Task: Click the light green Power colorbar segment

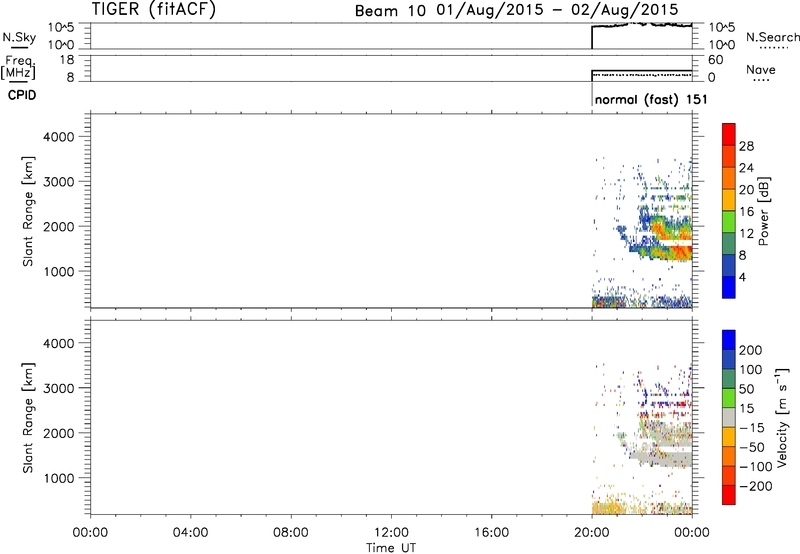Action: (x=729, y=221)
